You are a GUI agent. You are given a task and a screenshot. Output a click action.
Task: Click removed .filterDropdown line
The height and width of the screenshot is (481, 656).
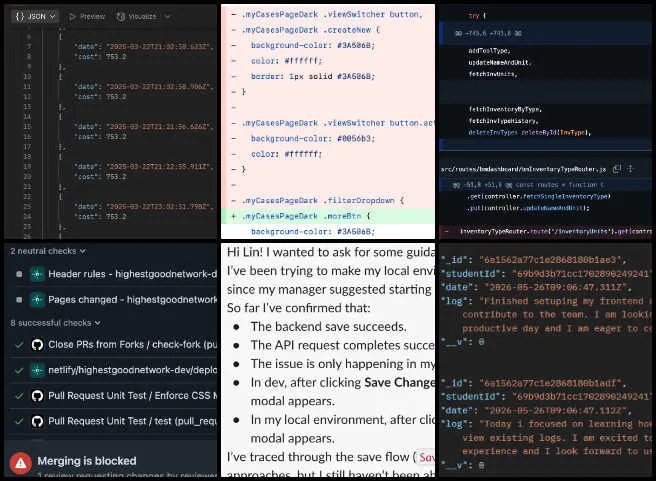(x=328, y=200)
